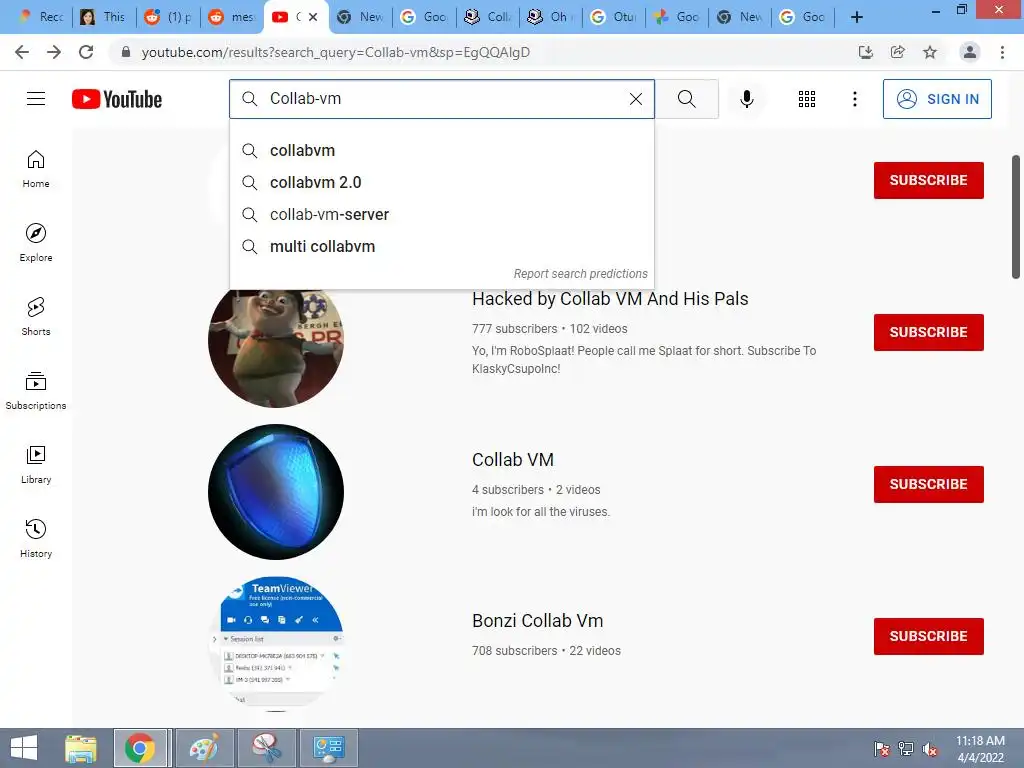
Task: Bookmark this page with the star icon
Action: [x=930, y=52]
